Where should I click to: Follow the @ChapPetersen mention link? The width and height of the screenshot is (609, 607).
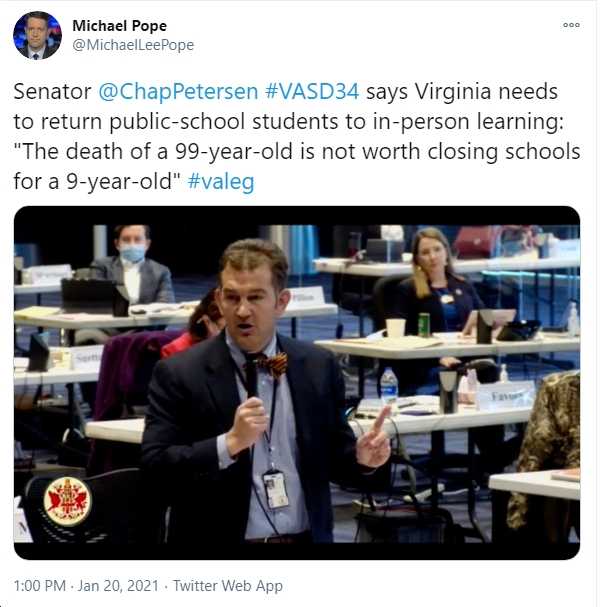[178, 92]
